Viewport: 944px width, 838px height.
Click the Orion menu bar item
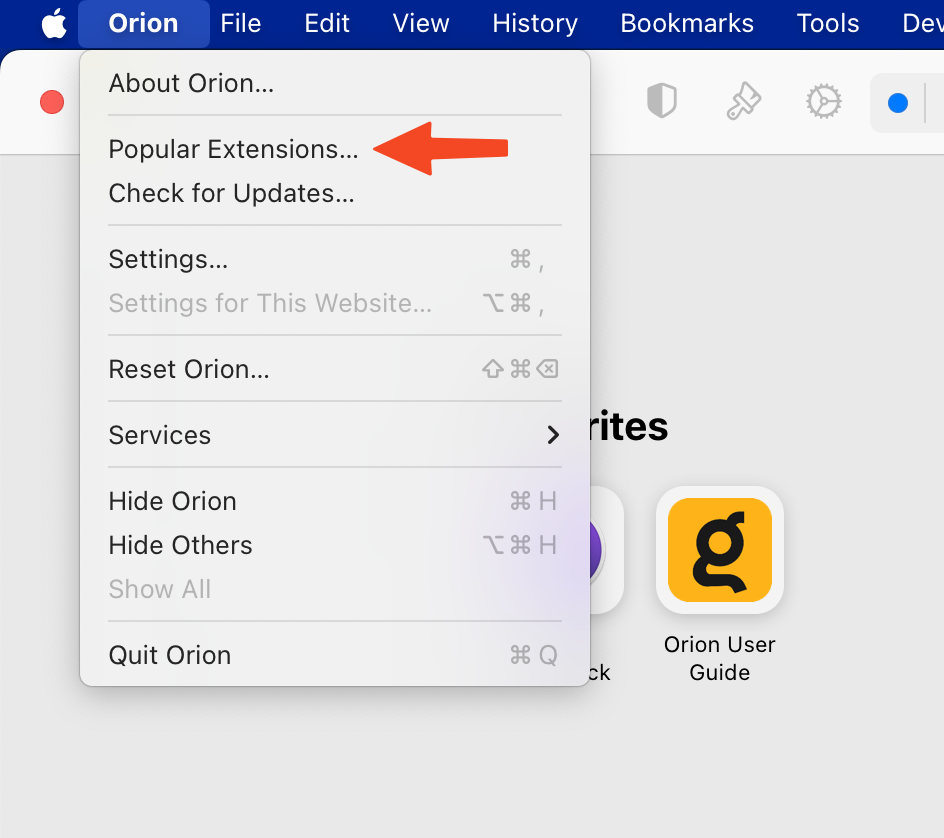click(x=143, y=24)
